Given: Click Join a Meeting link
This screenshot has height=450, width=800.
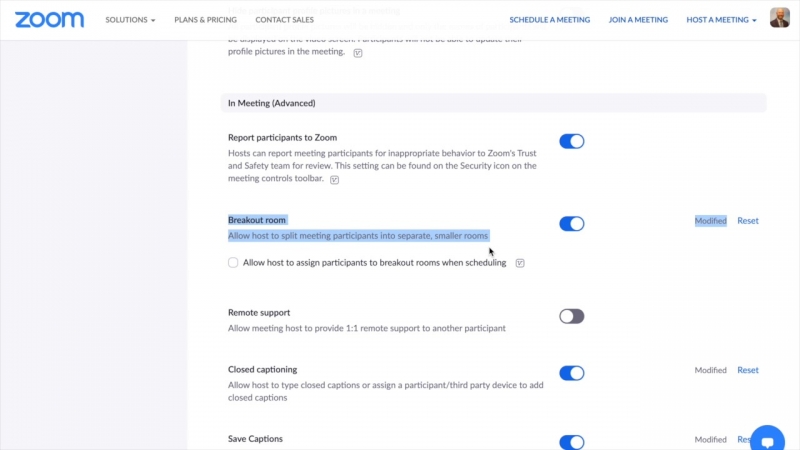Looking at the screenshot, I should click(638, 20).
